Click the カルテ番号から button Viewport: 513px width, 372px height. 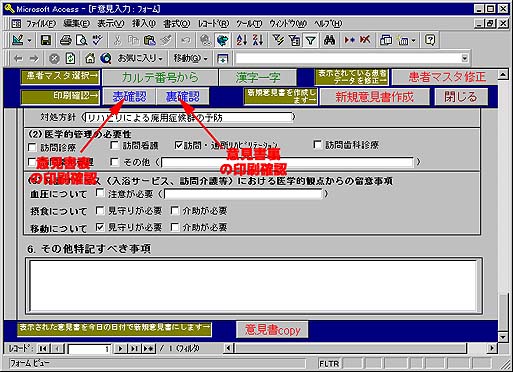[160, 77]
